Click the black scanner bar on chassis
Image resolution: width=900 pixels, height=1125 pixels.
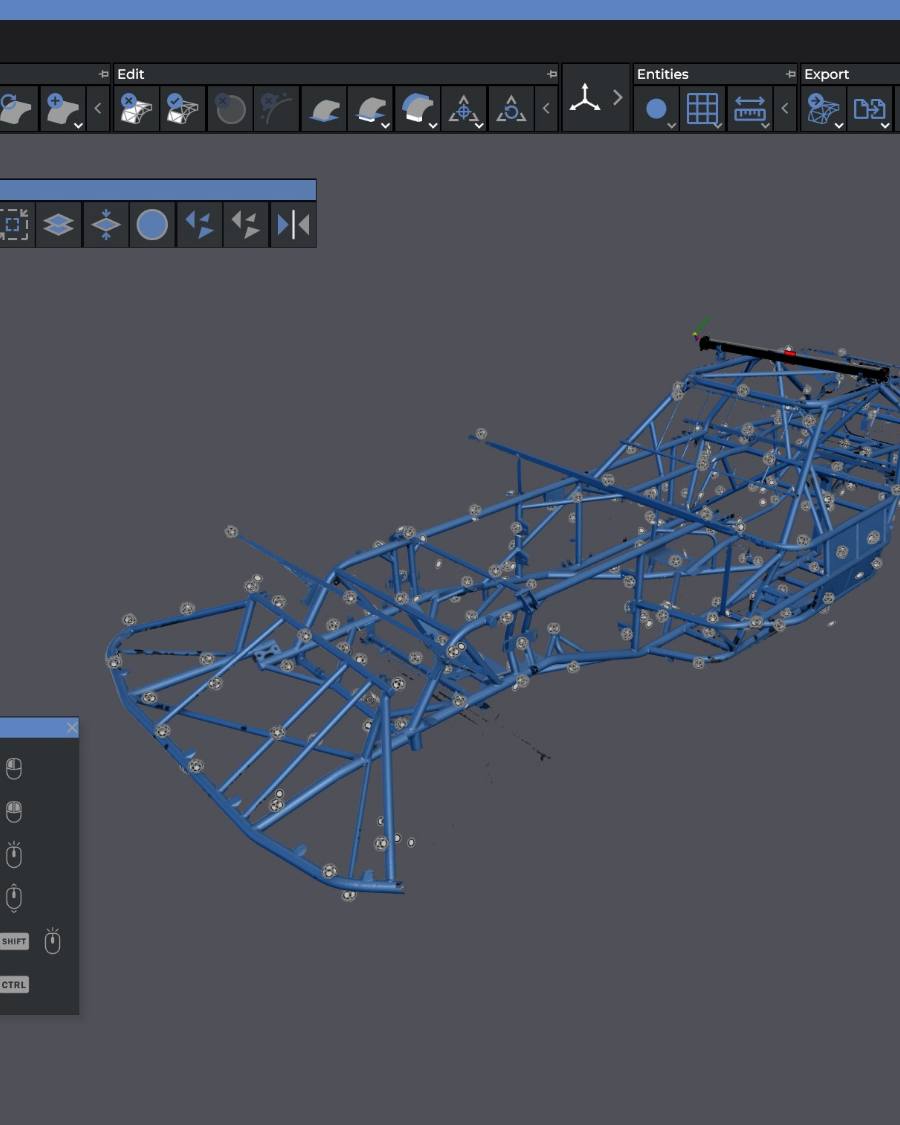pyautogui.click(x=795, y=358)
